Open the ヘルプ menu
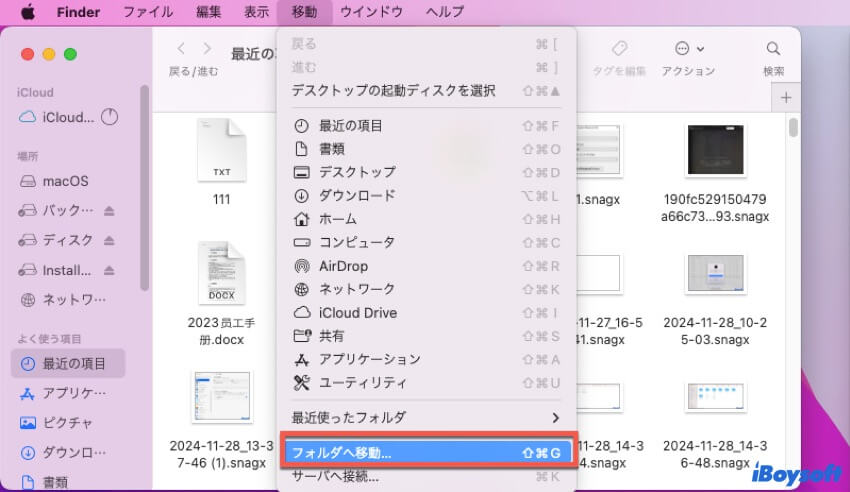Image resolution: width=850 pixels, height=492 pixels. 445,12
